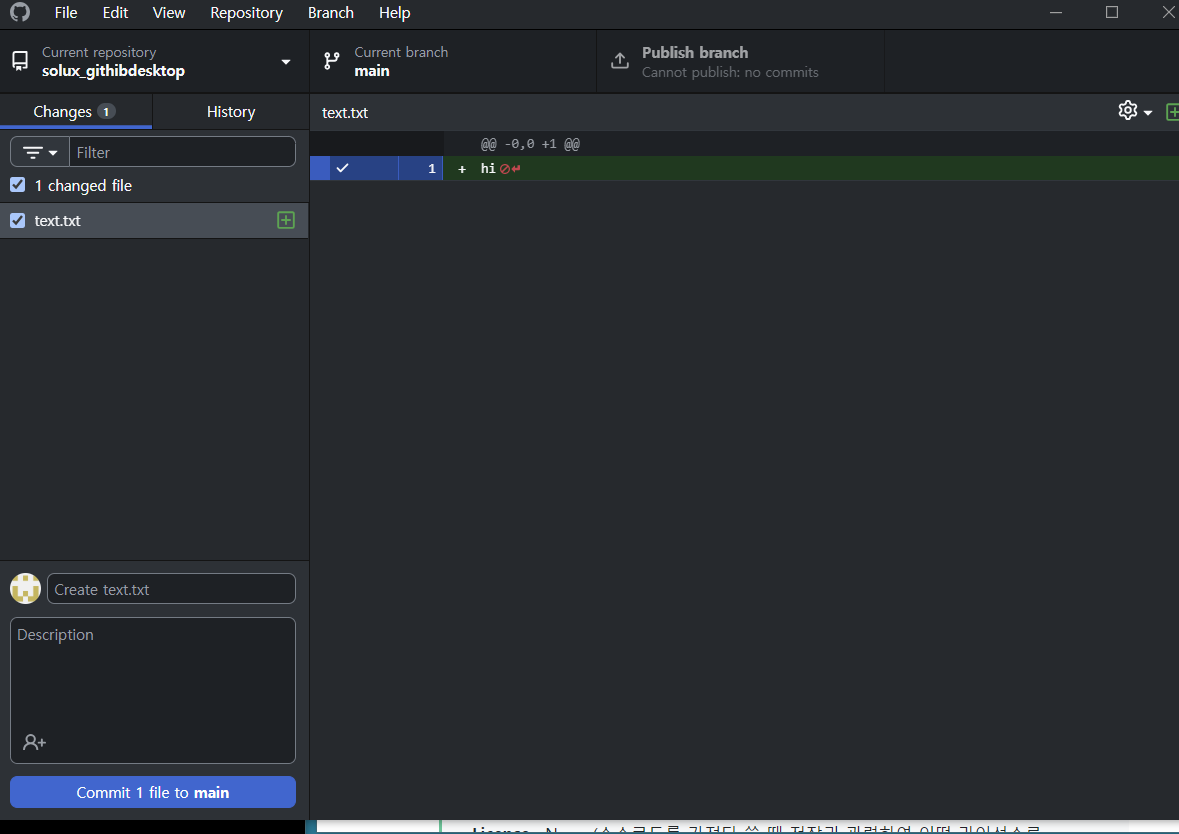
Task: Focus the Description text area
Action: (x=153, y=690)
